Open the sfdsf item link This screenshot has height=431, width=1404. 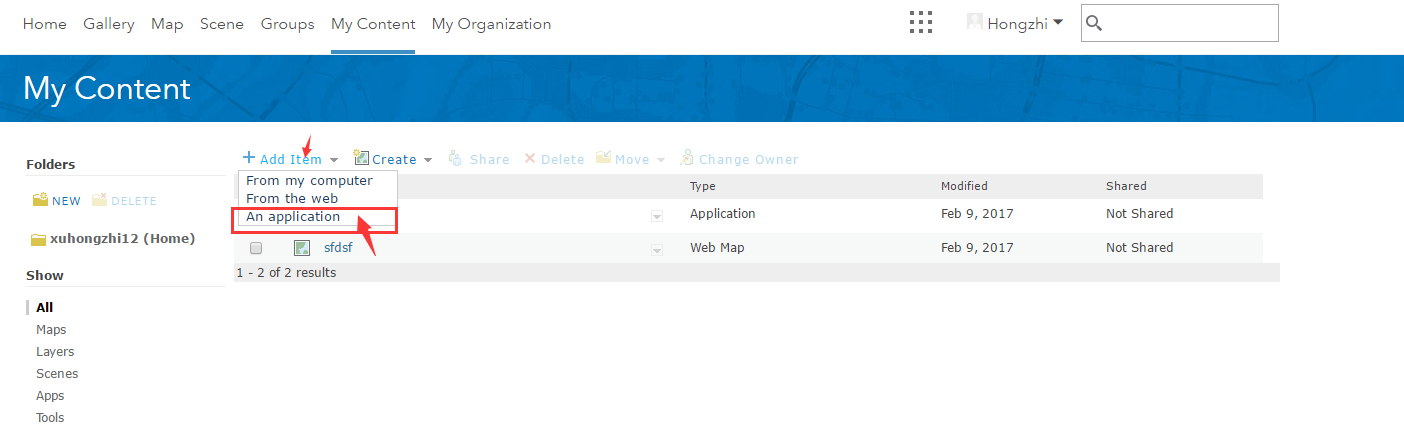[x=338, y=248]
